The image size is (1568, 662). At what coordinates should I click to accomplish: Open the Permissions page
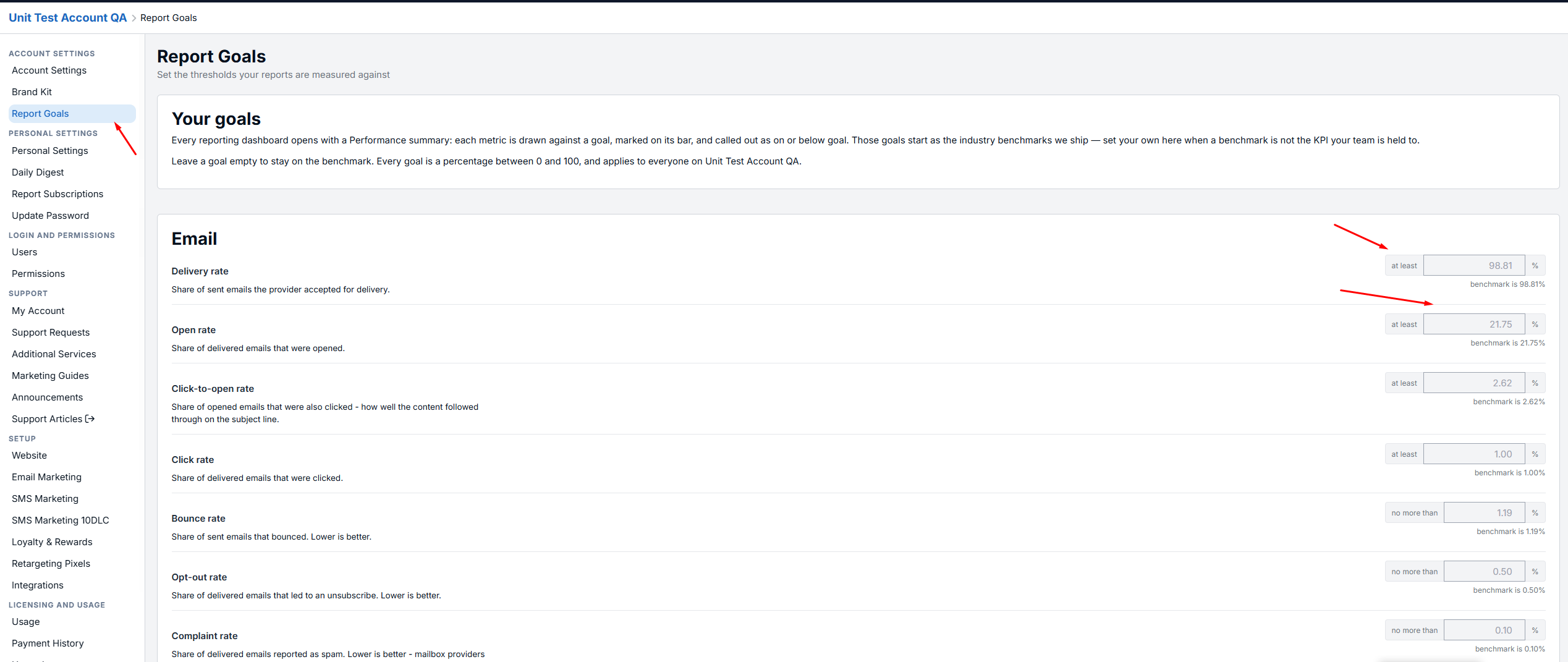[38, 273]
